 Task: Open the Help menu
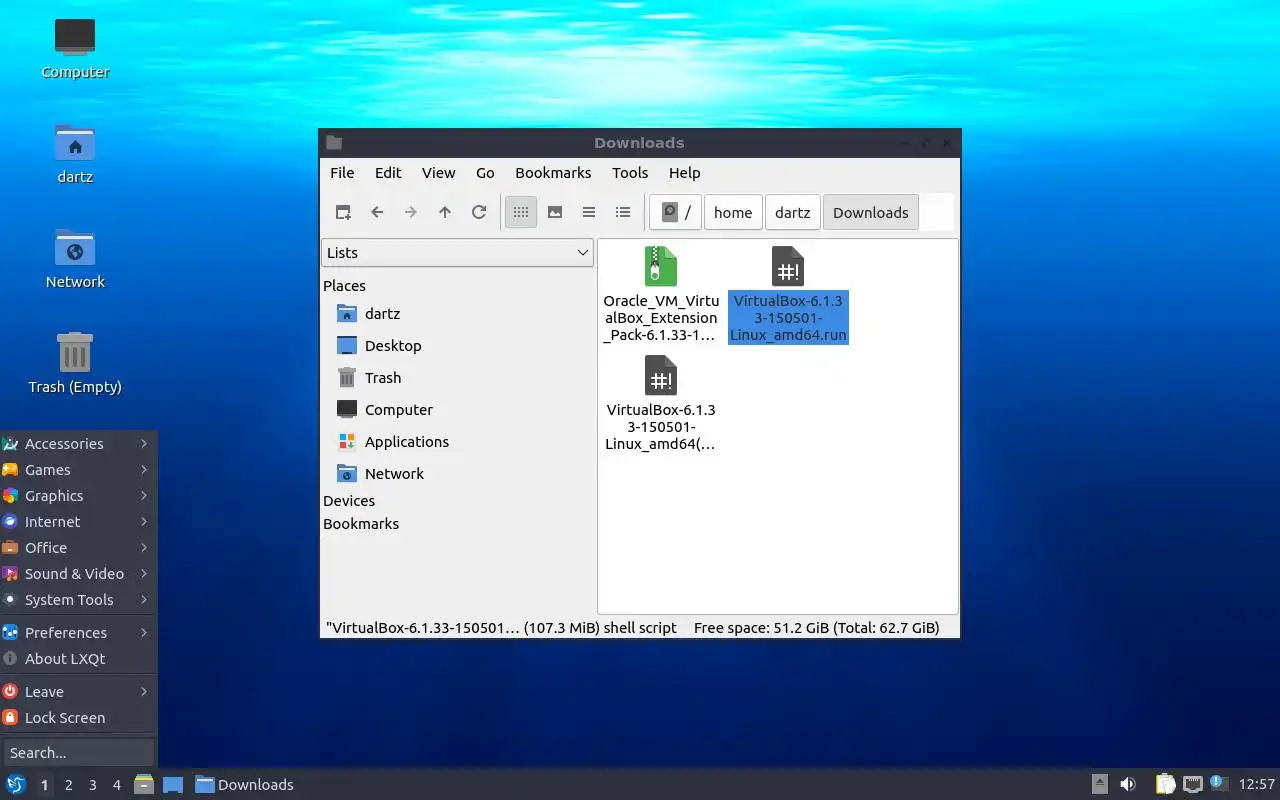click(x=684, y=173)
